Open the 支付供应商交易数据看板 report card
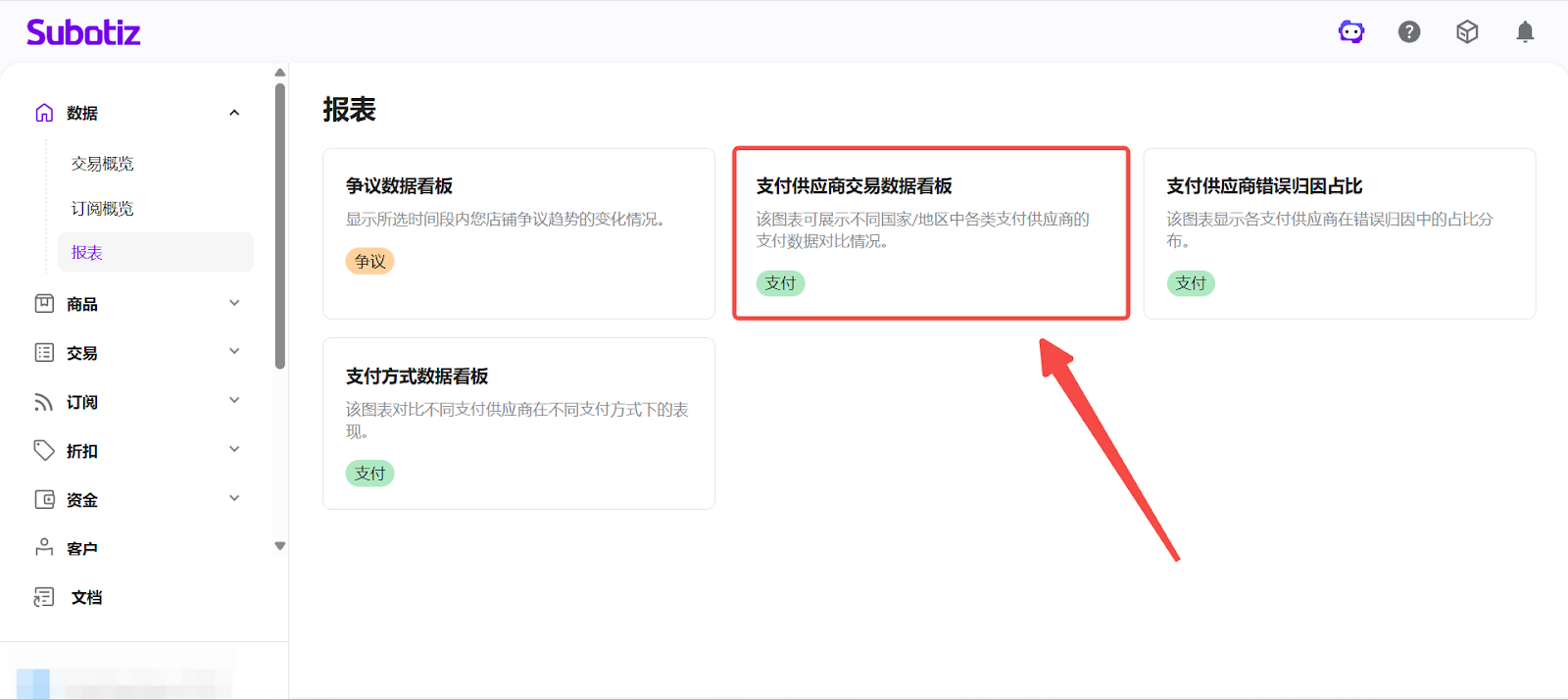Image resolution: width=1568 pixels, height=700 pixels. coord(930,233)
